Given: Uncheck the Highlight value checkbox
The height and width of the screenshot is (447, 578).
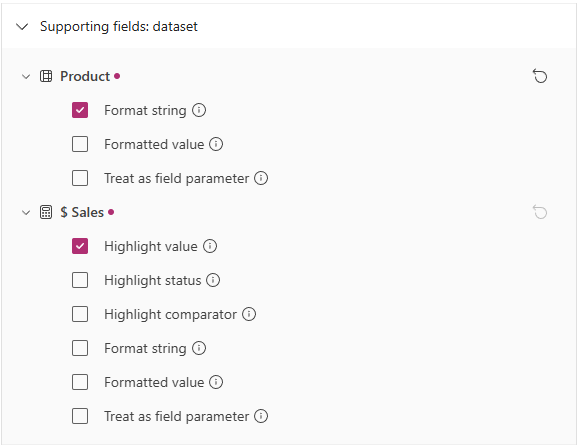Looking at the screenshot, I should pyautogui.click(x=80, y=246).
